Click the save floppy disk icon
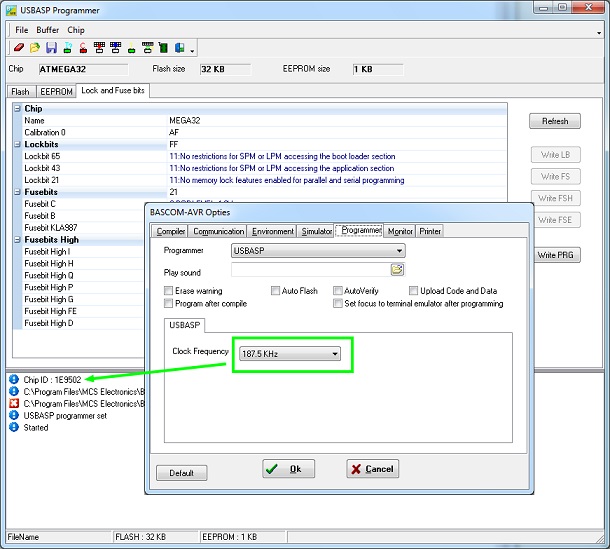Screen dimensions: 610x549 tap(51, 48)
